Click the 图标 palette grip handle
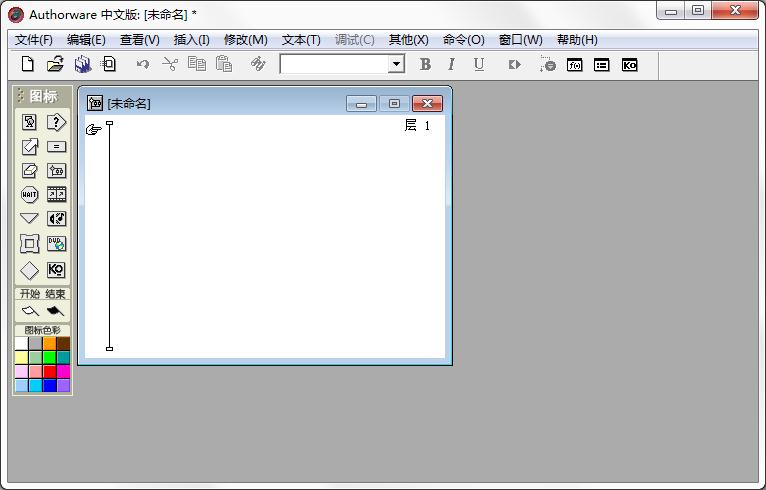The width and height of the screenshot is (766, 490). [x=20, y=96]
